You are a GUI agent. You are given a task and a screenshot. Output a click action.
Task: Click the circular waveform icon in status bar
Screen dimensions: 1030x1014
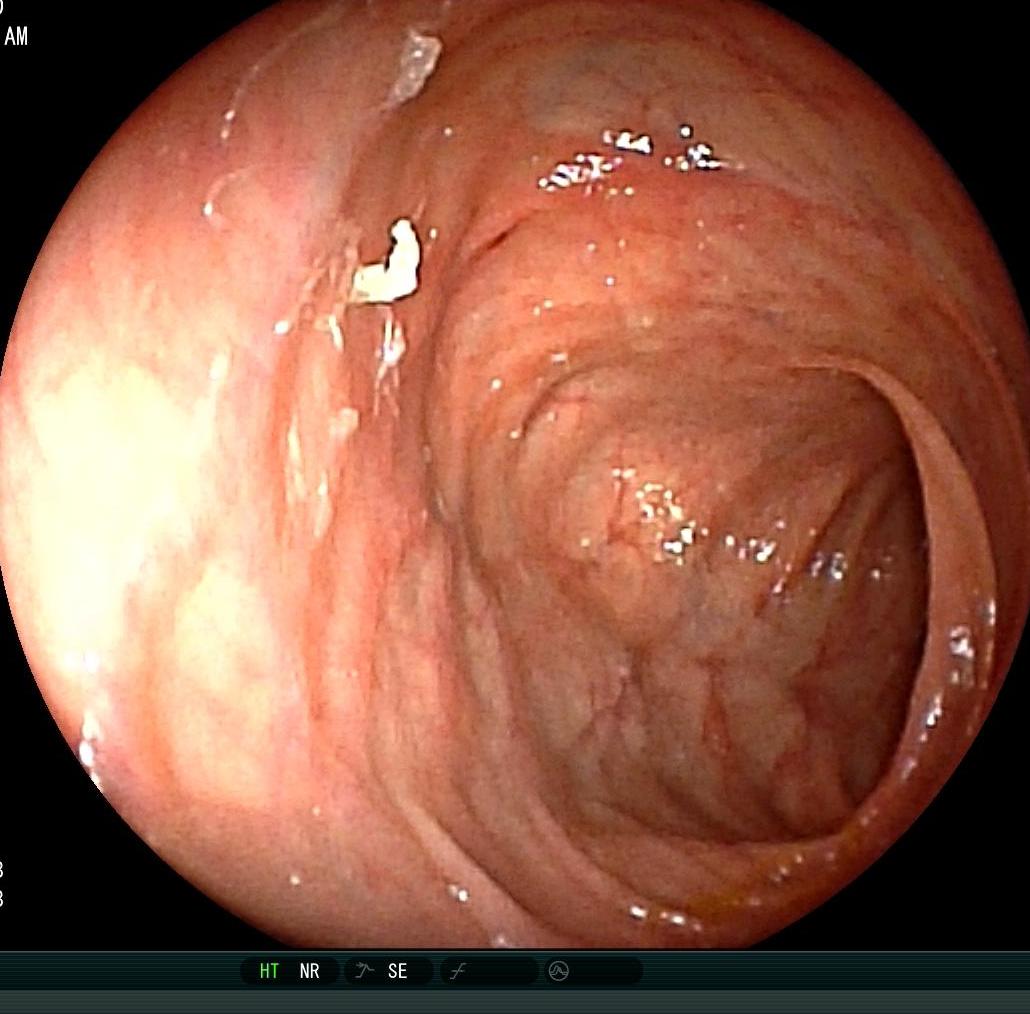558,970
